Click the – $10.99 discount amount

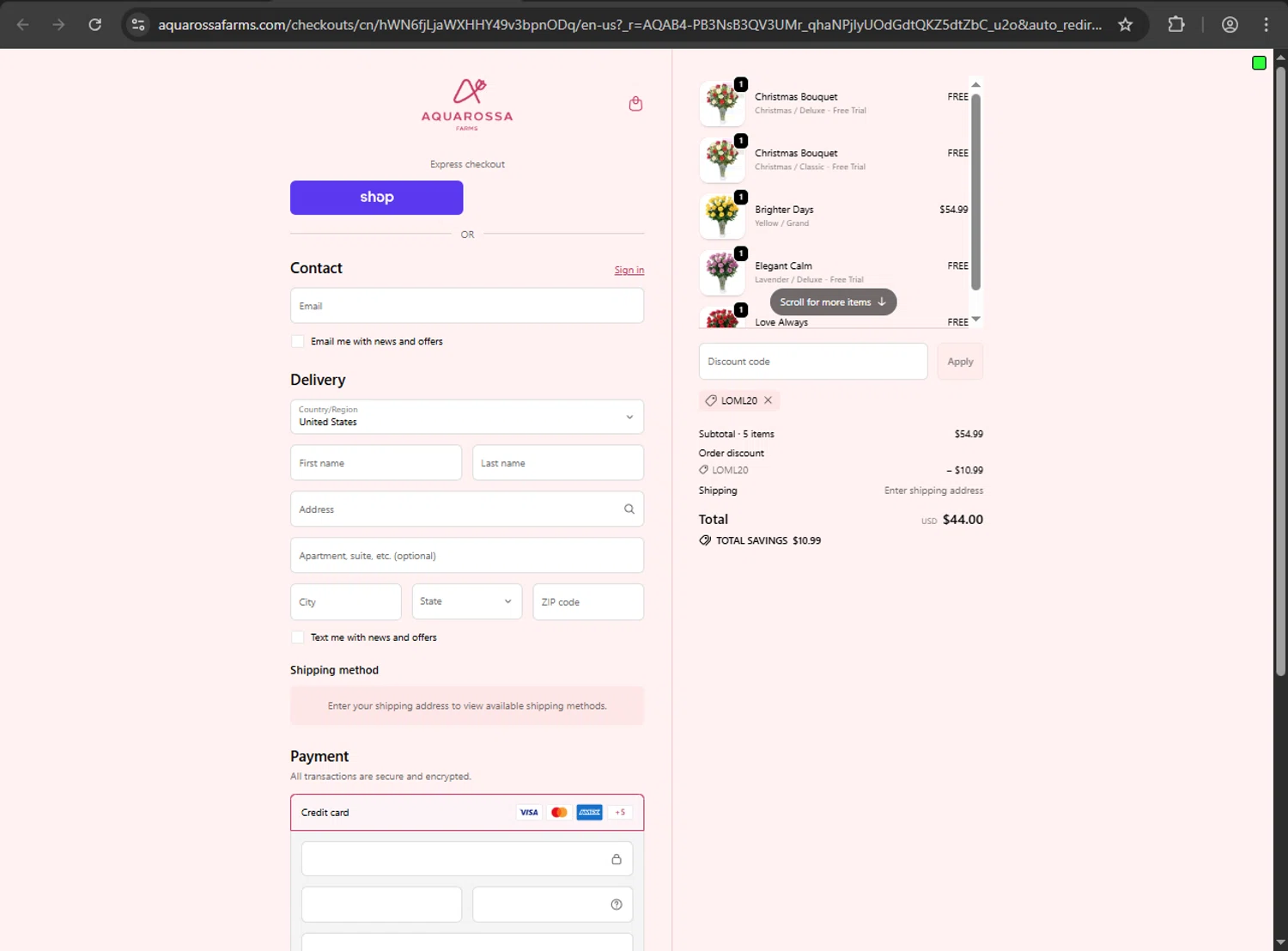(964, 471)
